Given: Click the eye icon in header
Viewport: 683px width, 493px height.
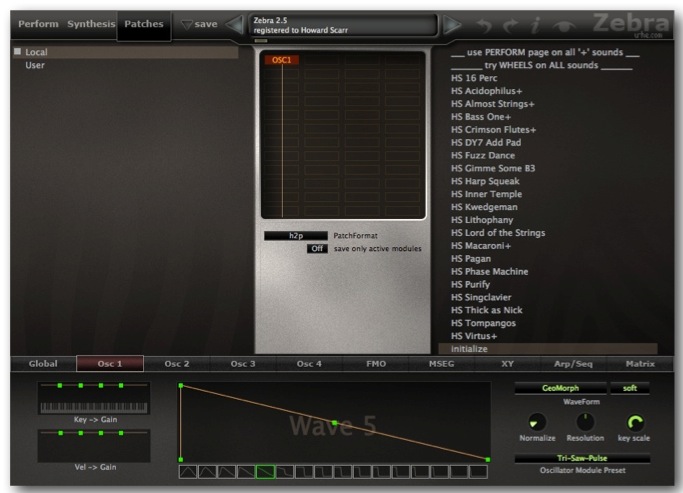Looking at the screenshot, I should pos(564,26).
